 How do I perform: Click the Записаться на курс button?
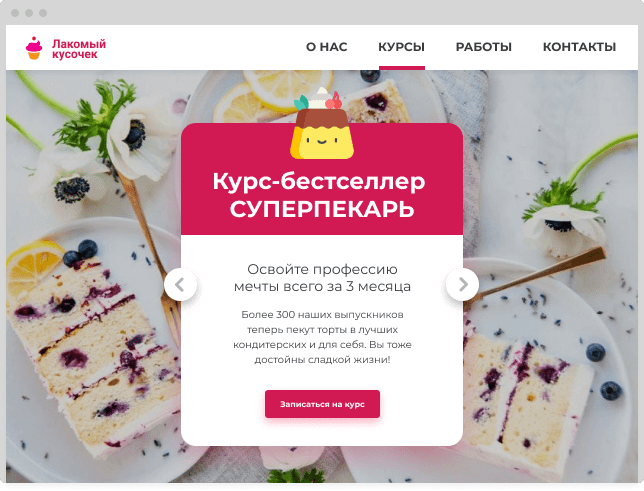coord(322,404)
